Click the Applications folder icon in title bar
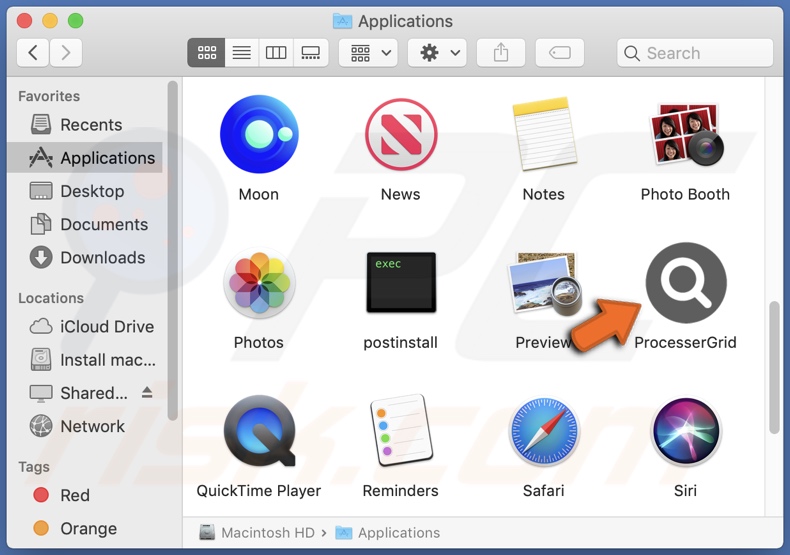Image resolution: width=790 pixels, height=555 pixels. pyautogui.click(x=343, y=21)
